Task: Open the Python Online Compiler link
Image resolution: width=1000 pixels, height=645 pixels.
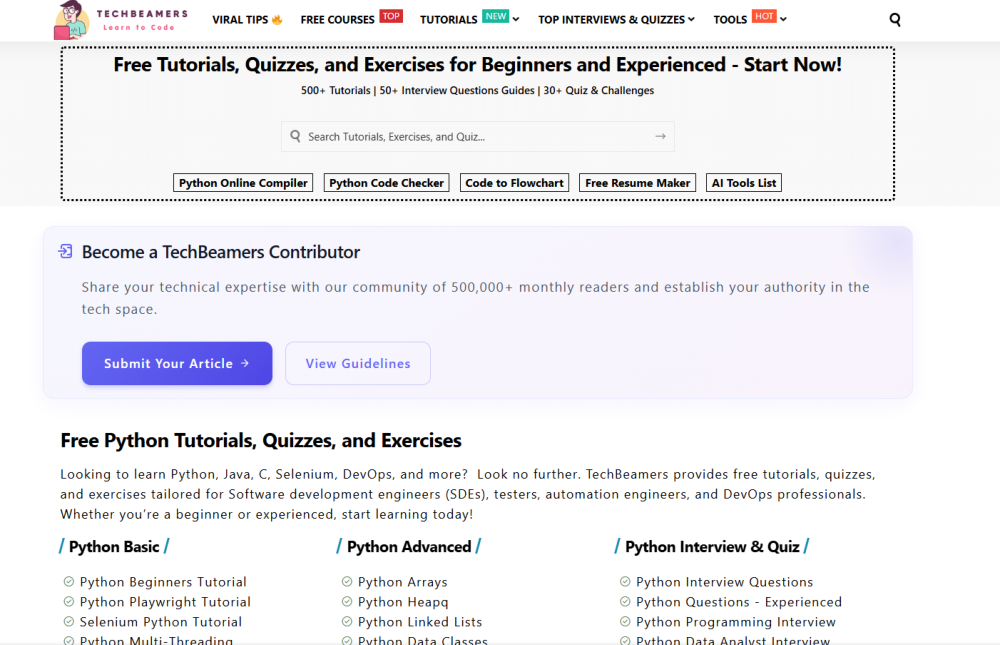Action: pos(243,183)
